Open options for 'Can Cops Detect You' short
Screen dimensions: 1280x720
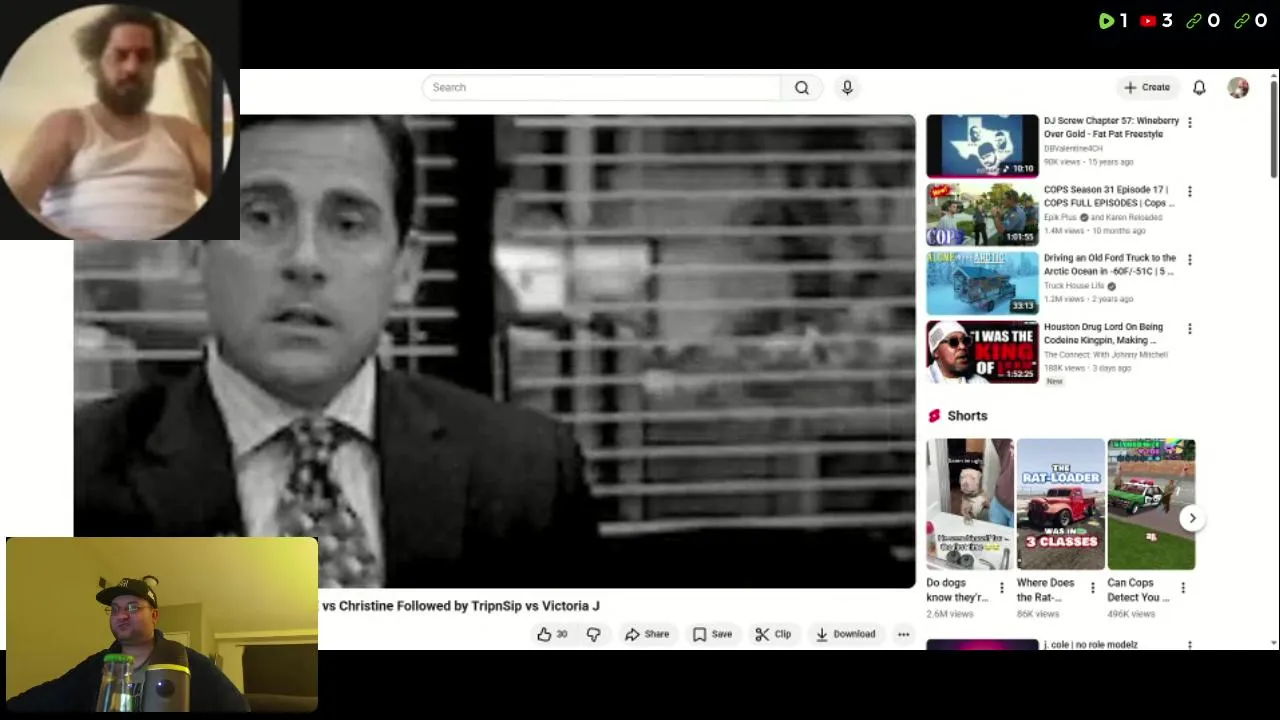click(1183, 588)
